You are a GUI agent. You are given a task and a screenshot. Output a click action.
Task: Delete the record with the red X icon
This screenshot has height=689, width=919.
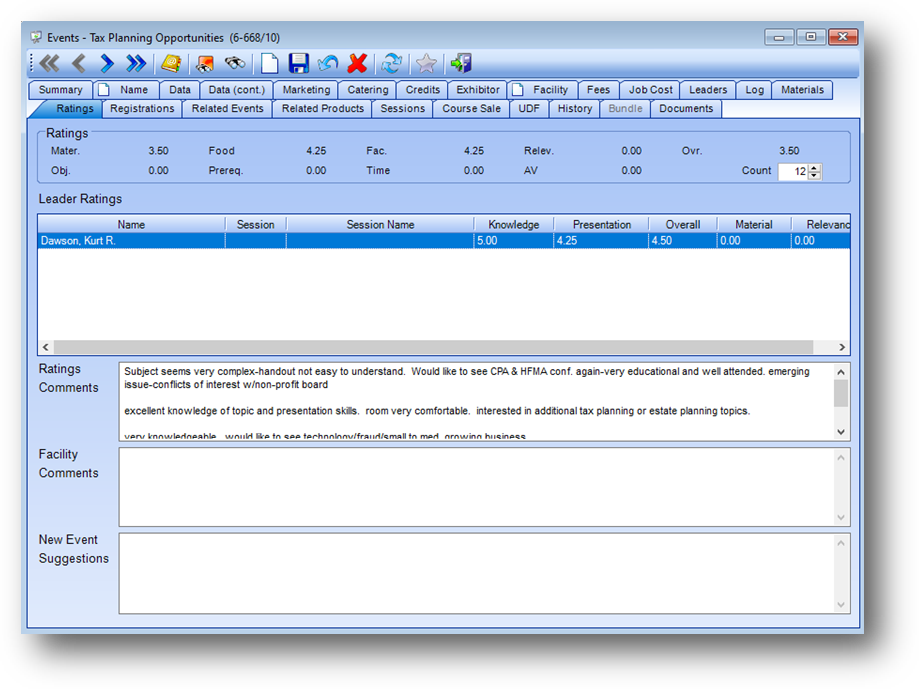point(357,63)
